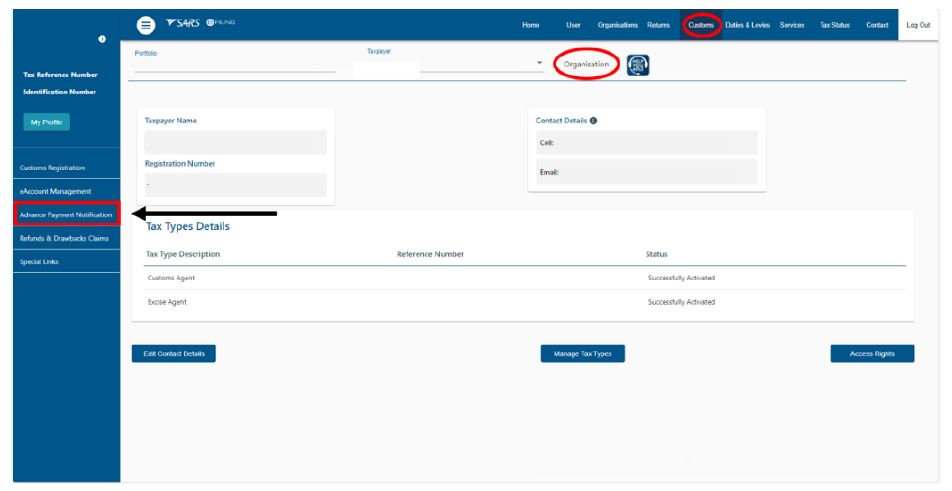Click the Tax Type Description column header

click(x=183, y=254)
